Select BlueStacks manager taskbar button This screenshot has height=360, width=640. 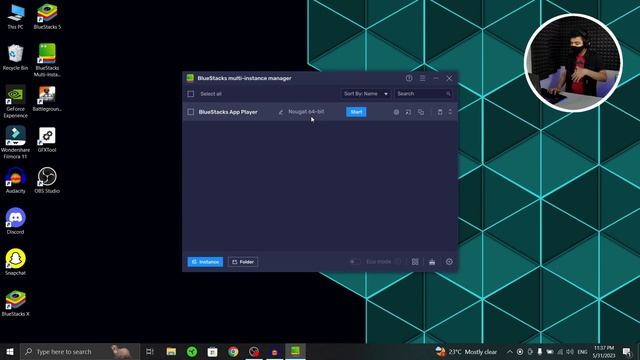(x=295, y=351)
